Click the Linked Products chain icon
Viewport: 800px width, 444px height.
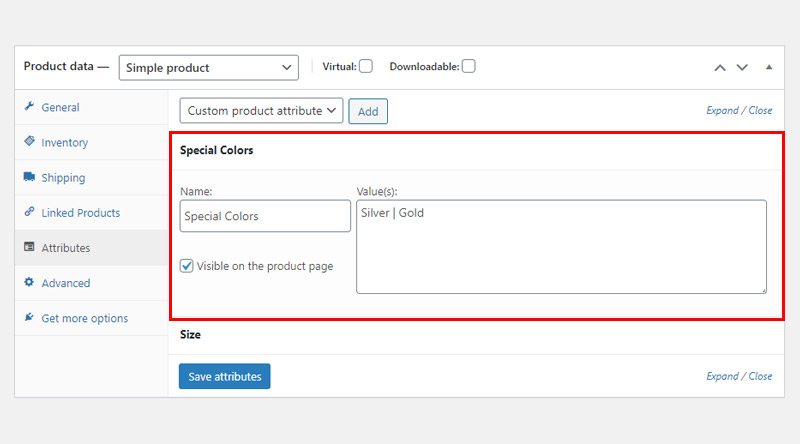29,211
